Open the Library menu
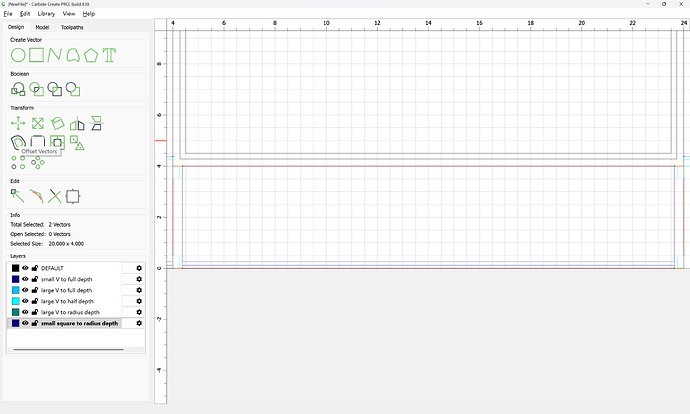690x414 pixels. pyautogui.click(x=46, y=14)
